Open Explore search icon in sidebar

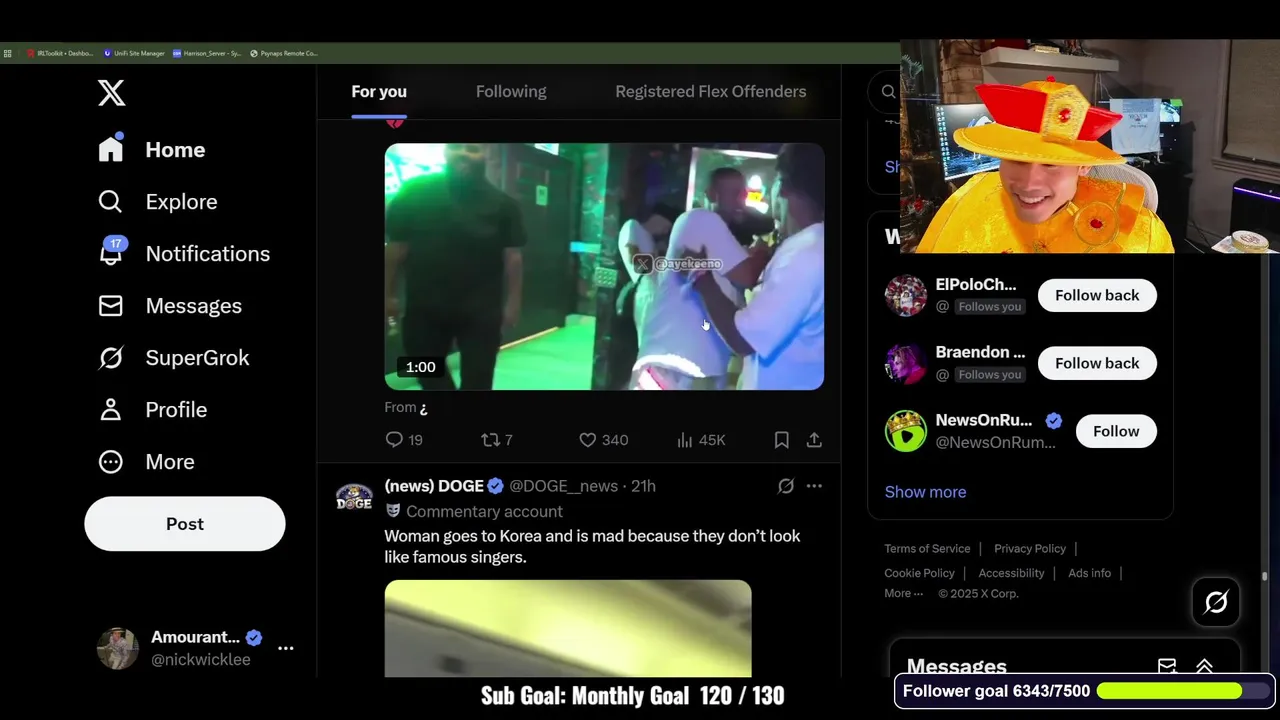pyautogui.click(x=110, y=201)
